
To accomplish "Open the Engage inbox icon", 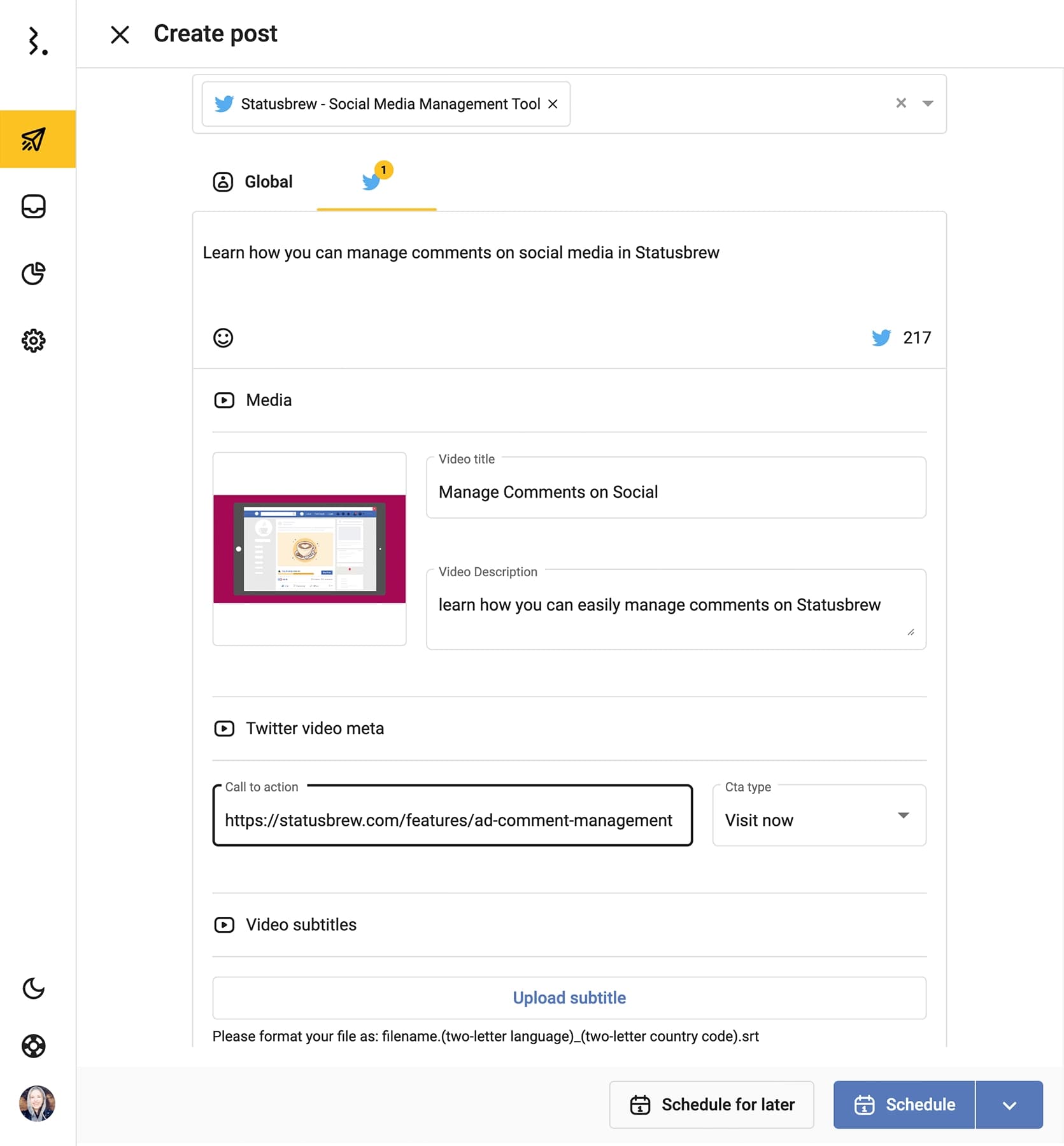I will pos(34,206).
